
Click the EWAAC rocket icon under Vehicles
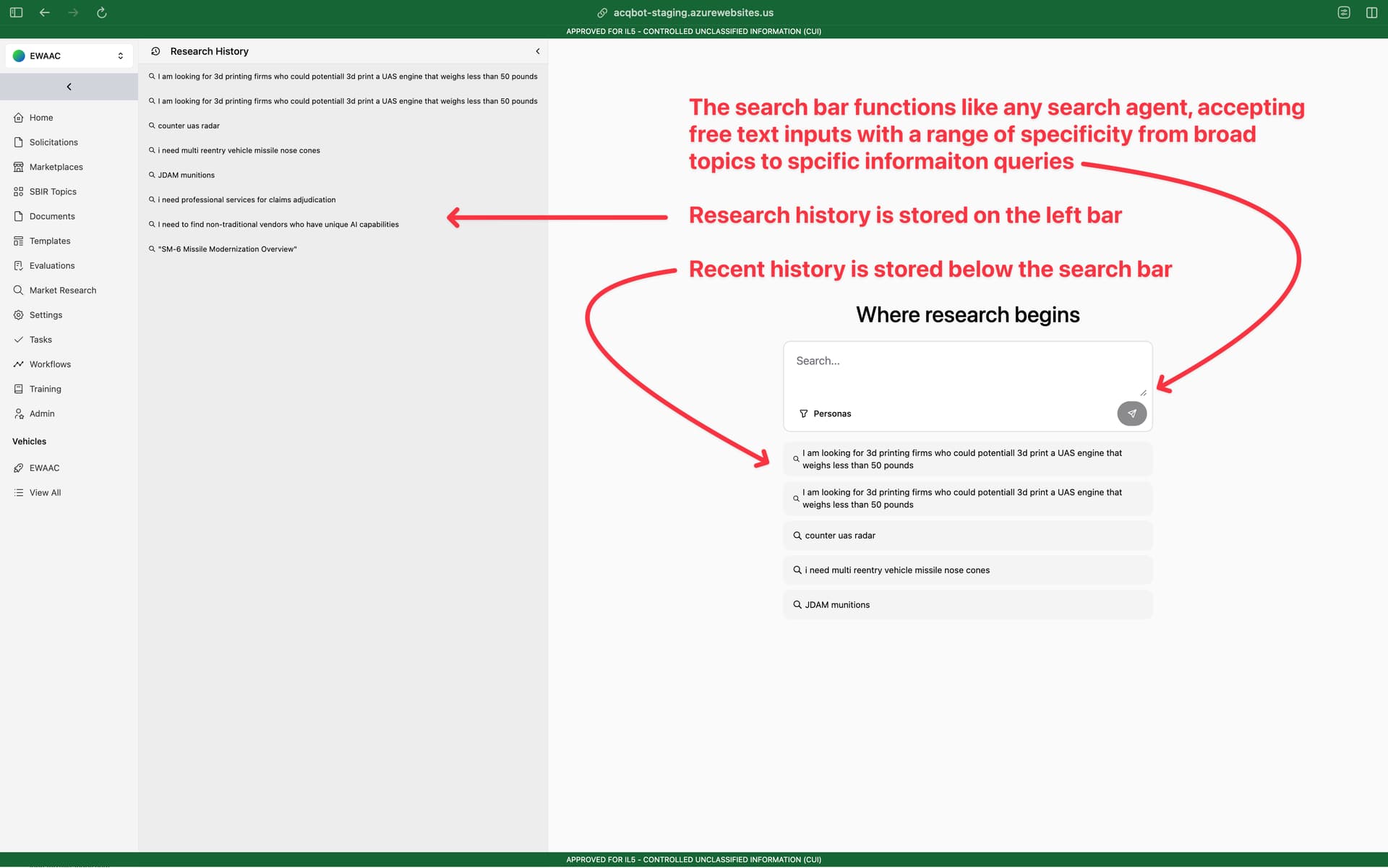click(x=19, y=468)
